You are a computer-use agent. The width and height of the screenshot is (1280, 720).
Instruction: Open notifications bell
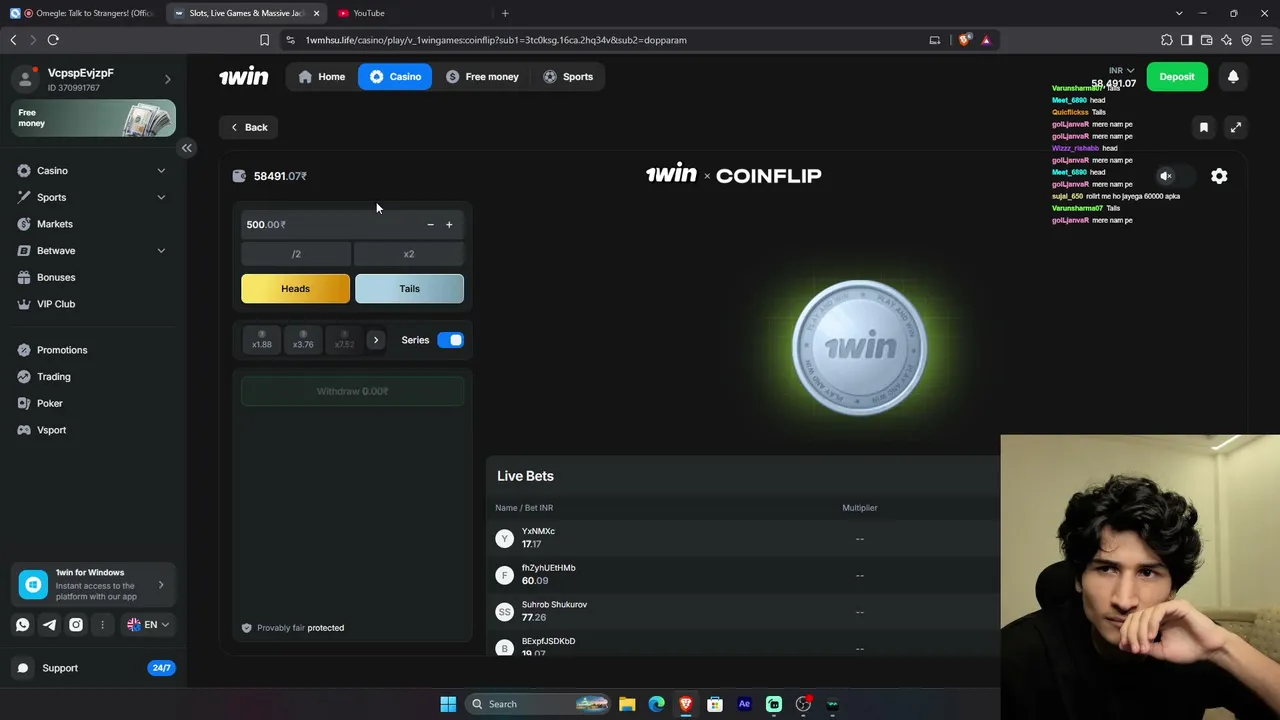(1233, 77)
